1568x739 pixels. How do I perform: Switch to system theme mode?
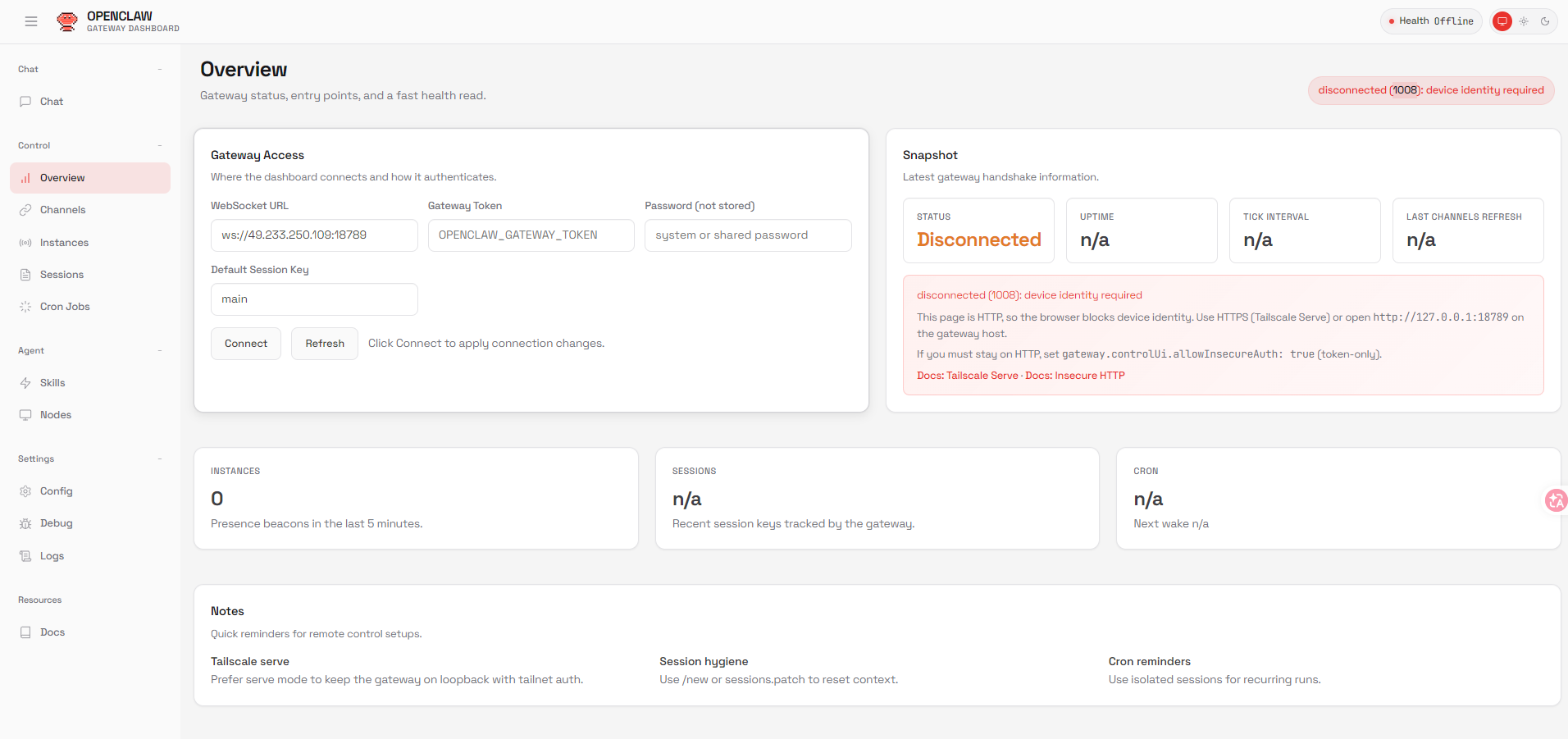[1502, 21]
